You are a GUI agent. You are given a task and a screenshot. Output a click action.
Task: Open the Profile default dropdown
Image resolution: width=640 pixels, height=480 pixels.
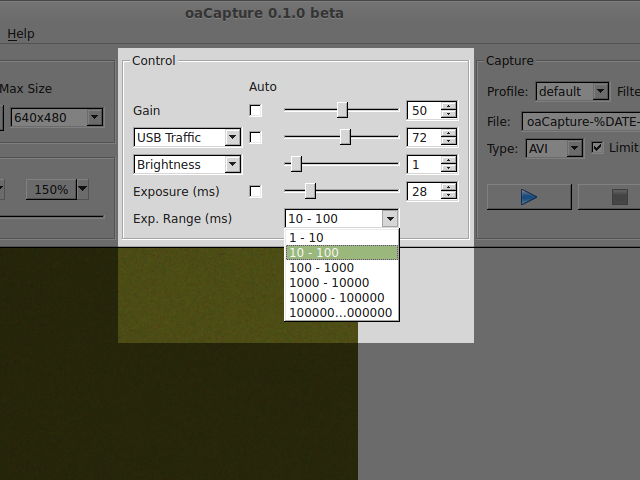coord(572,91)
